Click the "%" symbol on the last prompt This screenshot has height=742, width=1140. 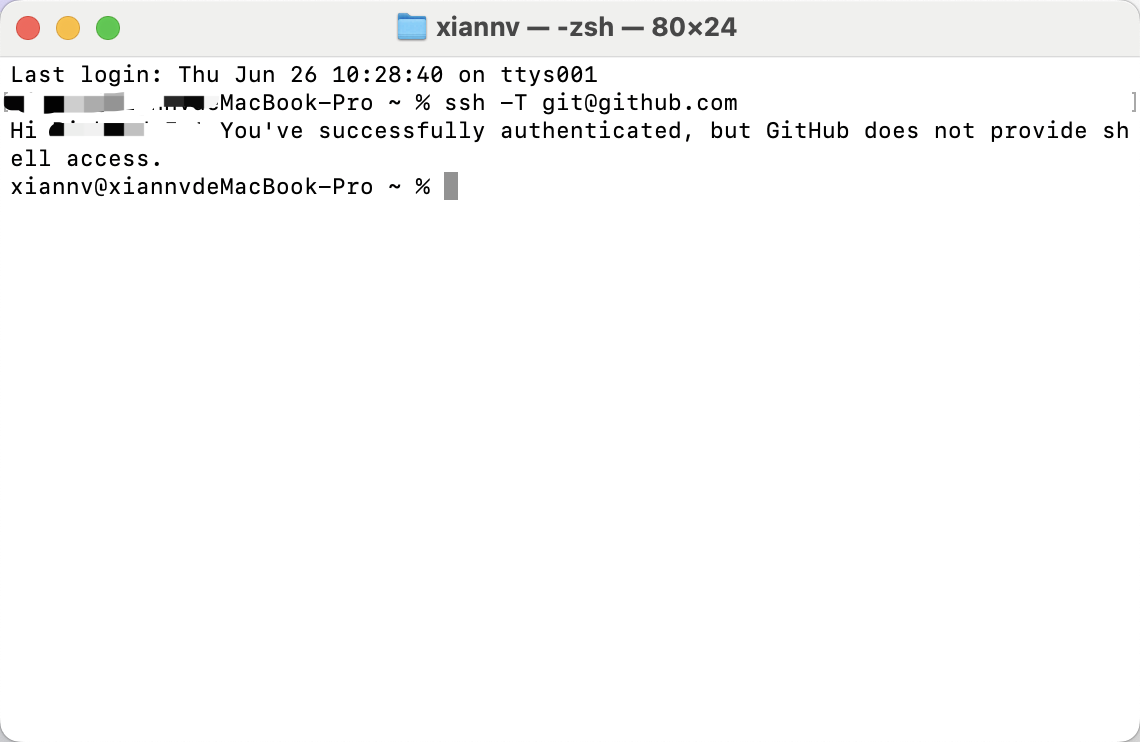[x=423, y=186]
